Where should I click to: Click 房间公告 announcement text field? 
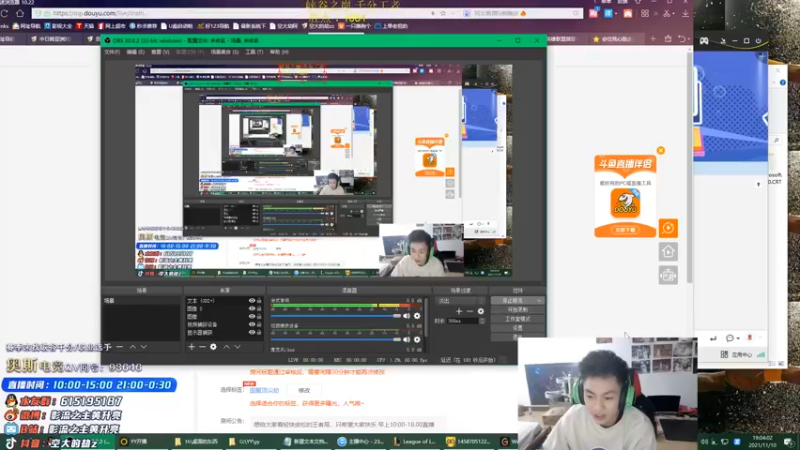point(347,424)
